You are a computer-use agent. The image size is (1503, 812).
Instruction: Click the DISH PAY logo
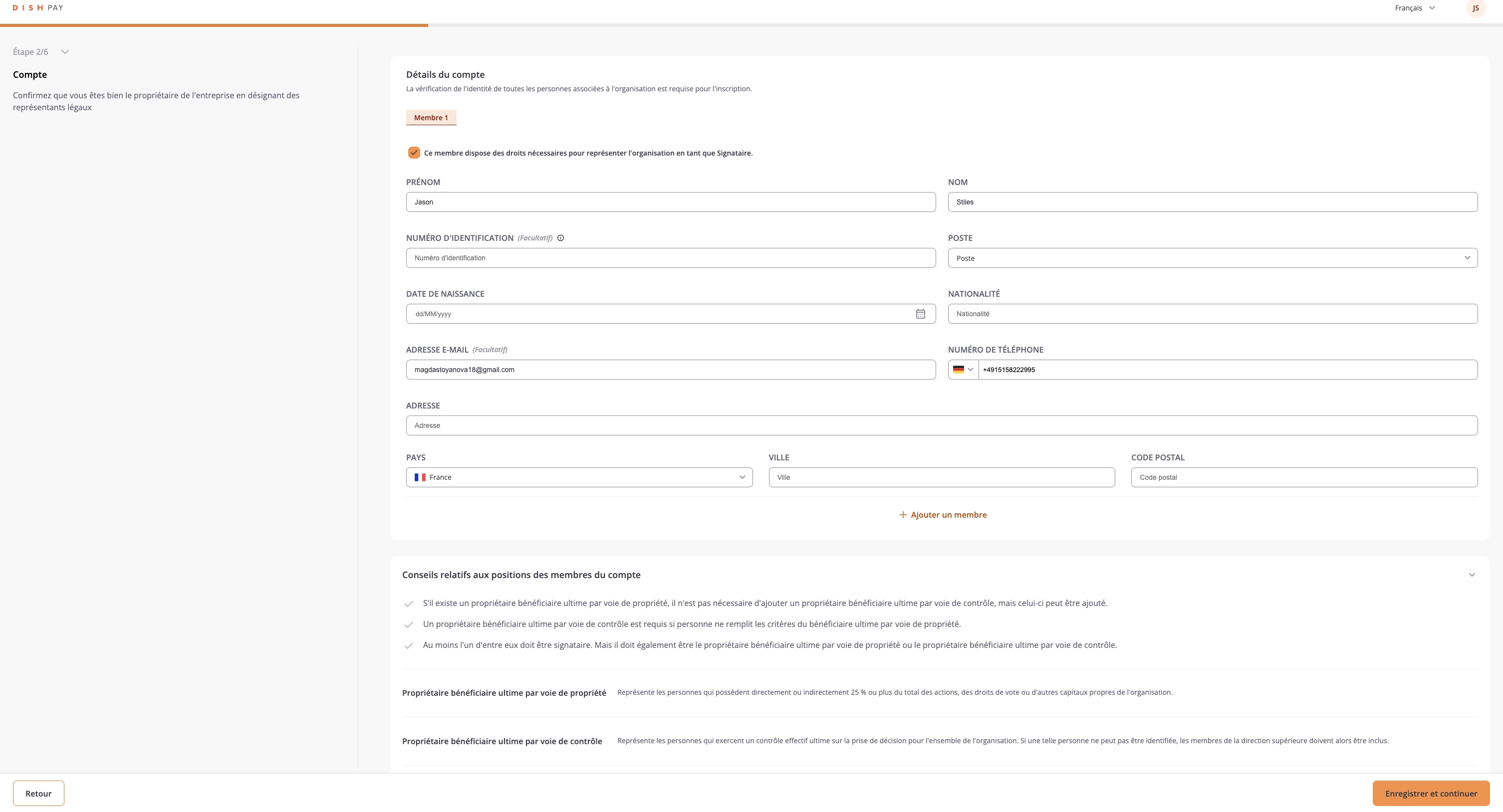click(38, 7)
